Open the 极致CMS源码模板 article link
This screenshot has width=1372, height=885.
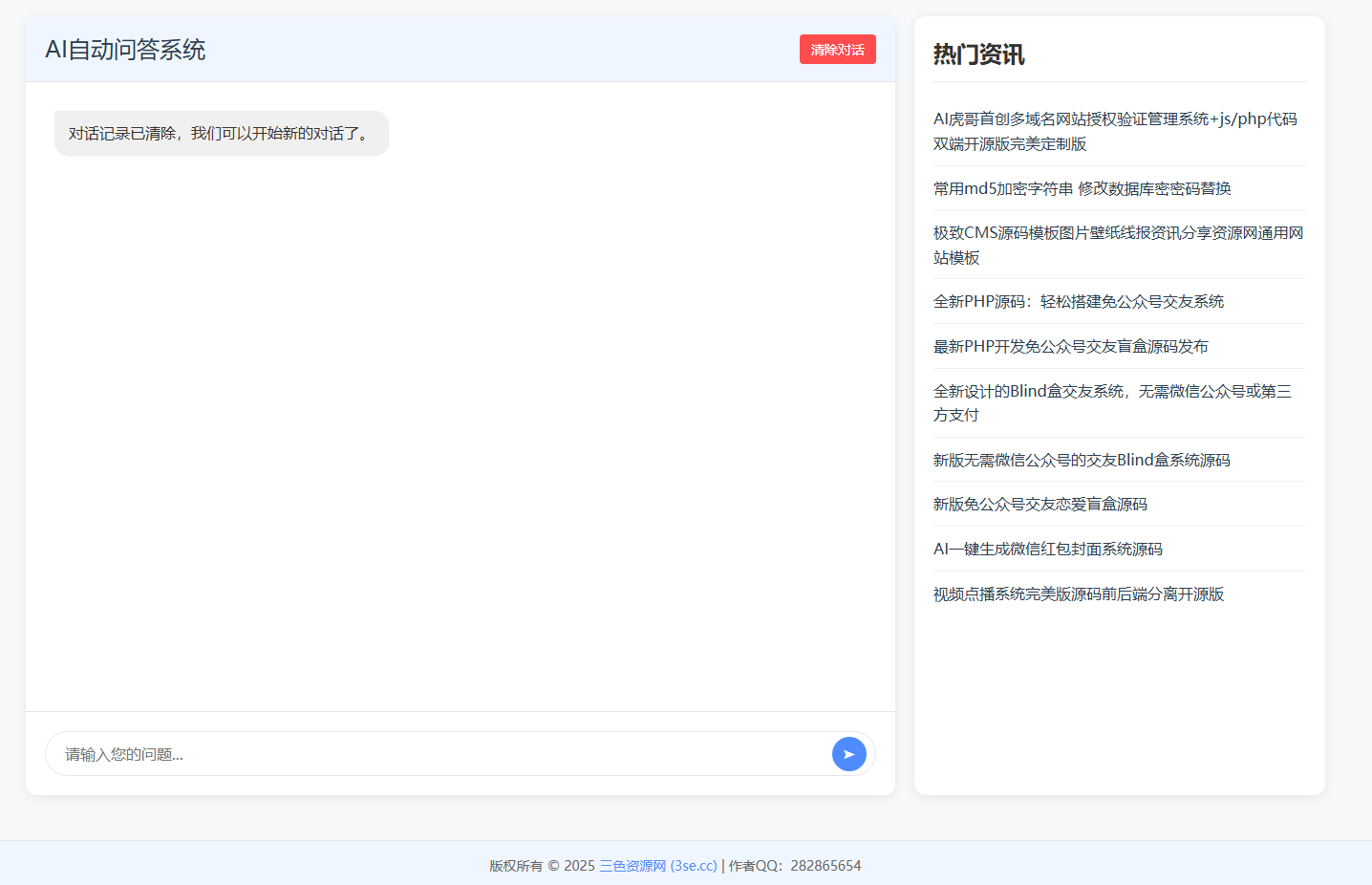(x=1116, y=245)
